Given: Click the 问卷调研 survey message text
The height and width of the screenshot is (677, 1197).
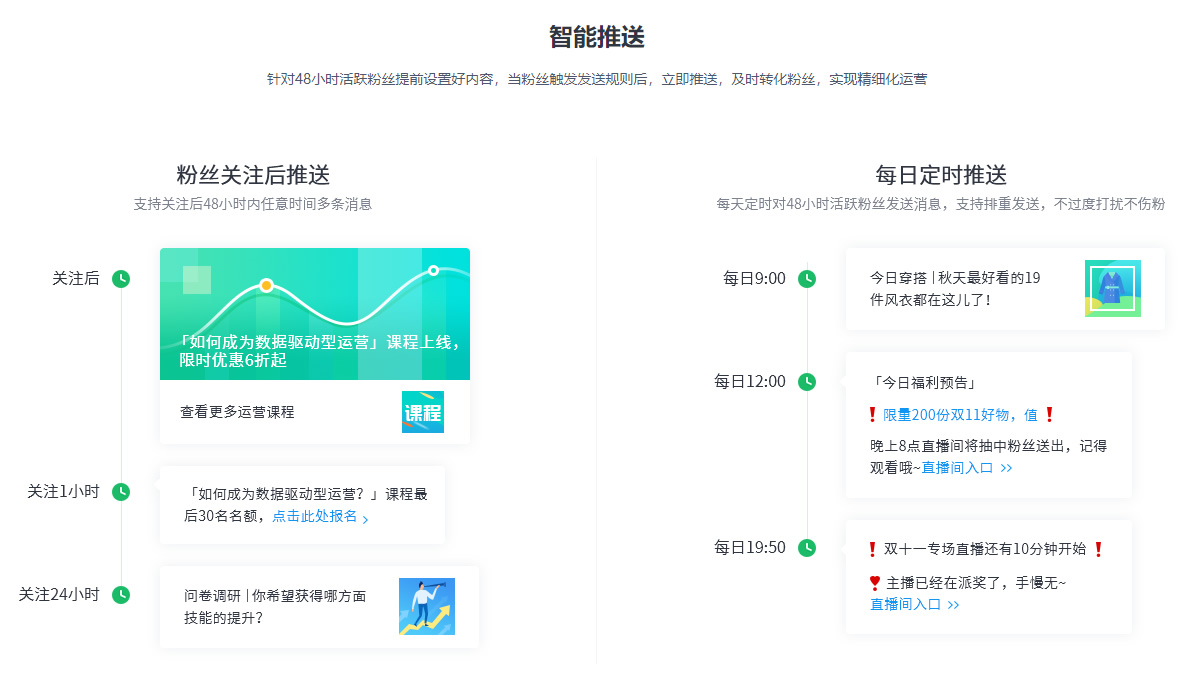Looking at the screenshot, I should point(275,607).
